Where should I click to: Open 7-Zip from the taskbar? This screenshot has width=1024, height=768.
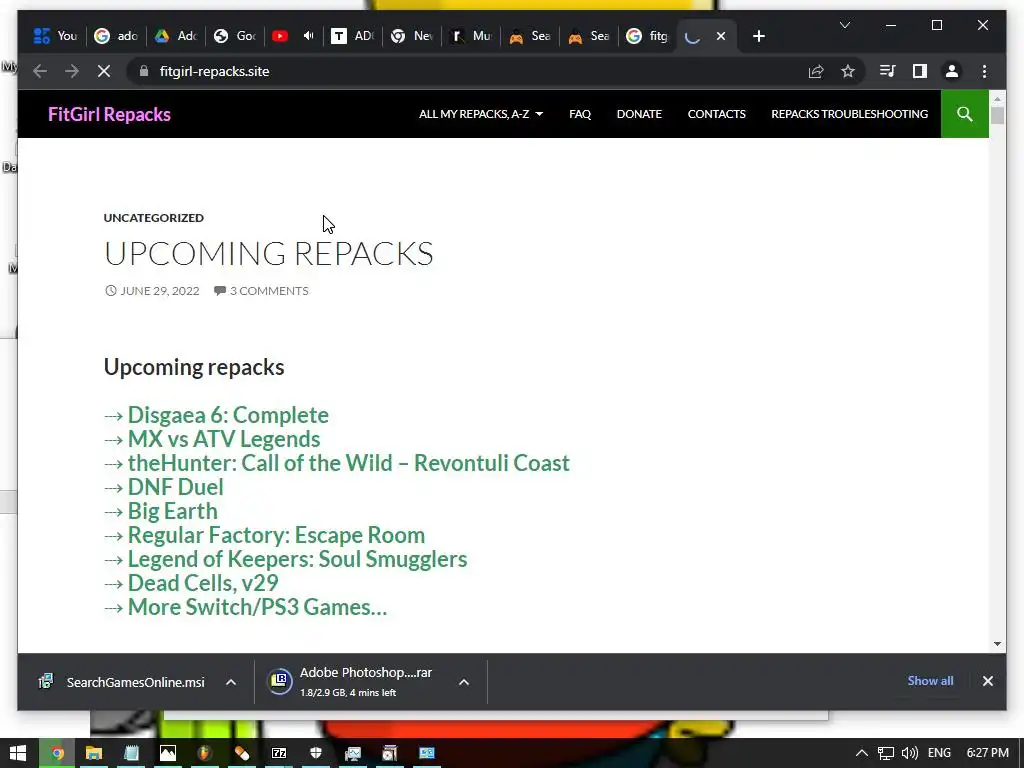pyautogui.click(x=279, y=753)
